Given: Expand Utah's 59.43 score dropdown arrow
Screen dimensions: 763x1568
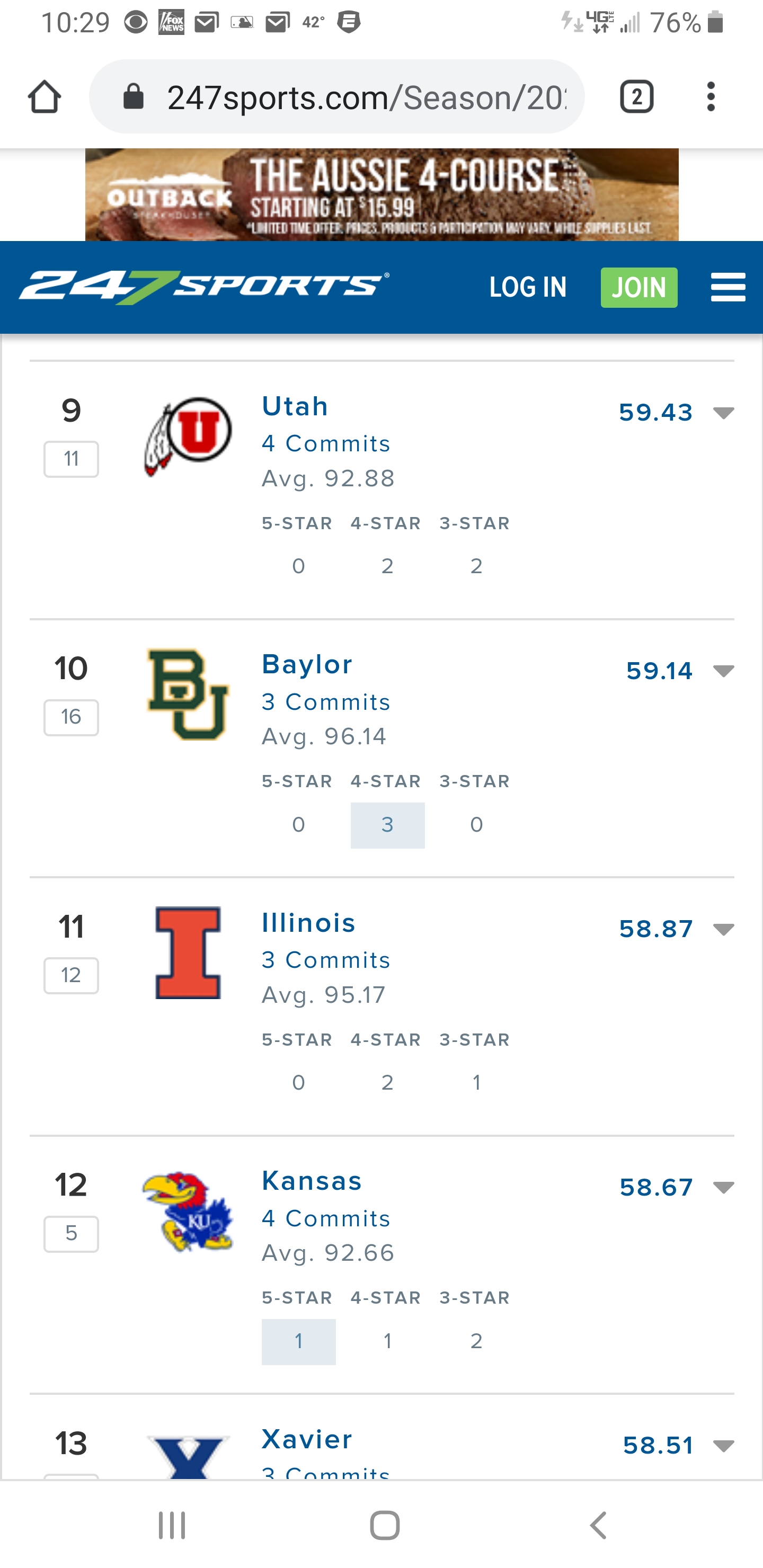Looking at the screenshot, I should click(x=723, y=413).
